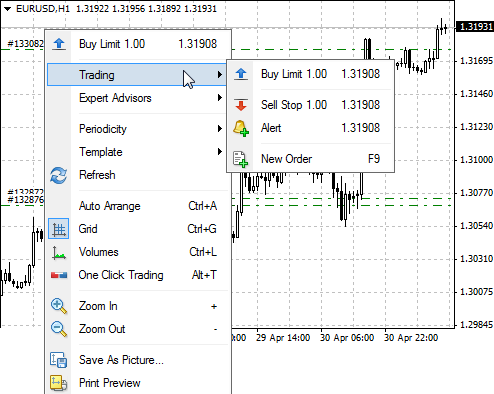Click the Volumes chart icon

click(x=59, y=252)
